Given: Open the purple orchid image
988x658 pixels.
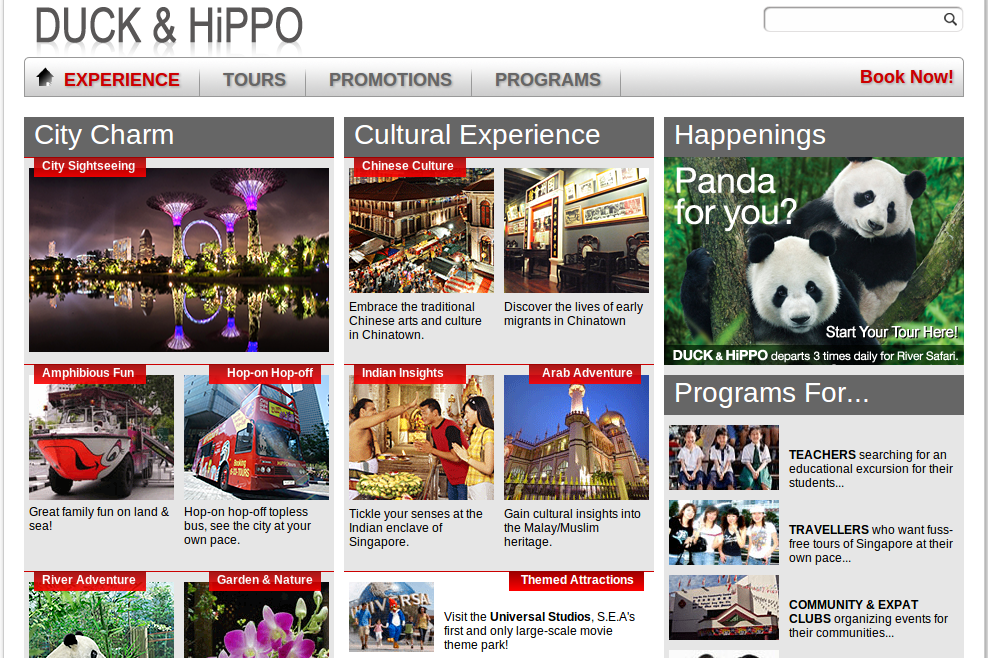Looking at the screenshot, I should pyautogui.click(x=256, y=620).
